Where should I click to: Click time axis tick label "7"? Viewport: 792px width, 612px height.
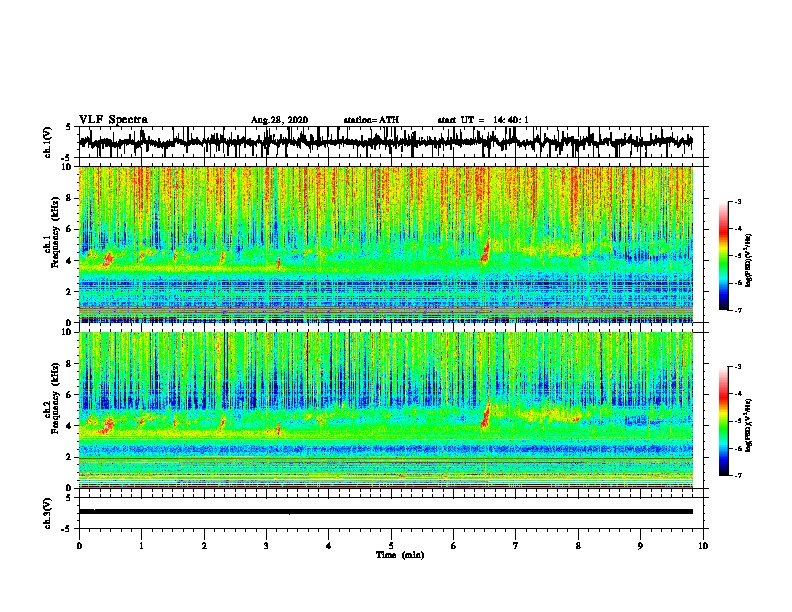516,546
